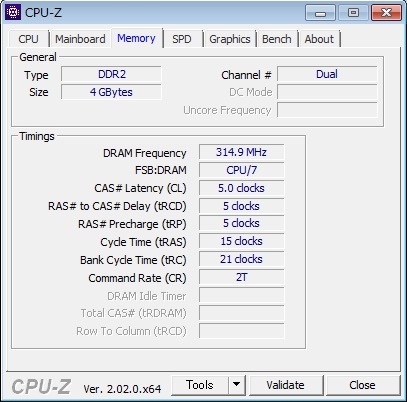Click the CPU-Z title bar text

[x=43, y=13]
